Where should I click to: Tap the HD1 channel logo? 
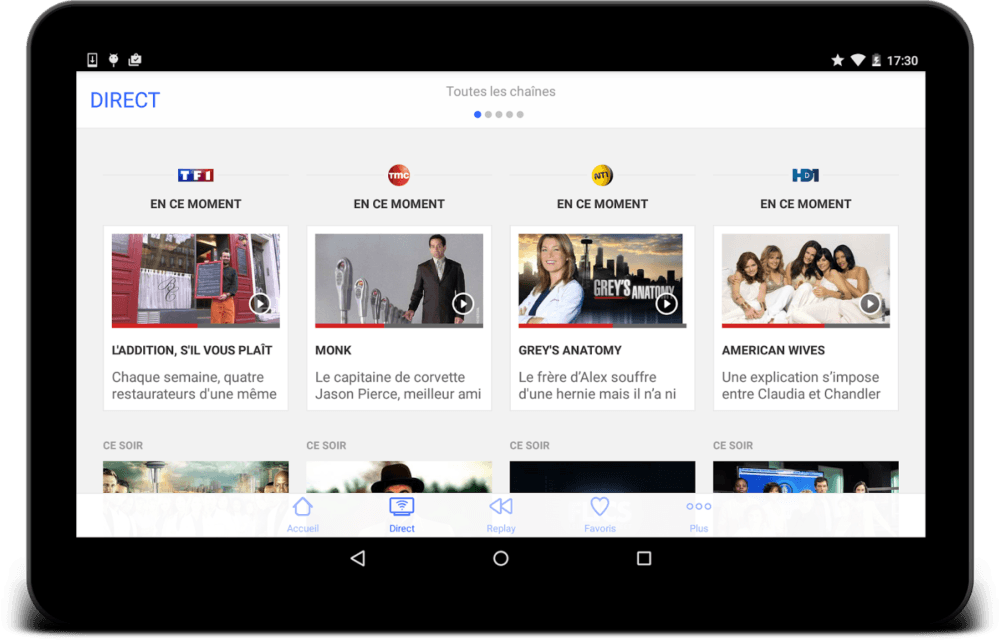click(805, 176)
